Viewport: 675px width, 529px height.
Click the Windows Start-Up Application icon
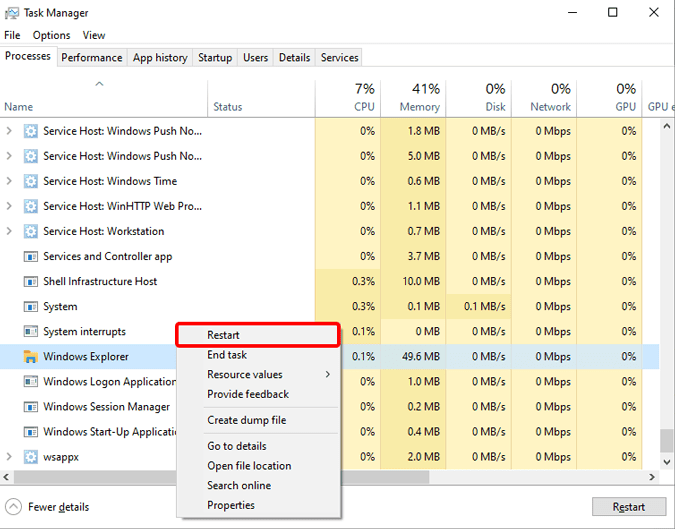(x=31, y=431)
